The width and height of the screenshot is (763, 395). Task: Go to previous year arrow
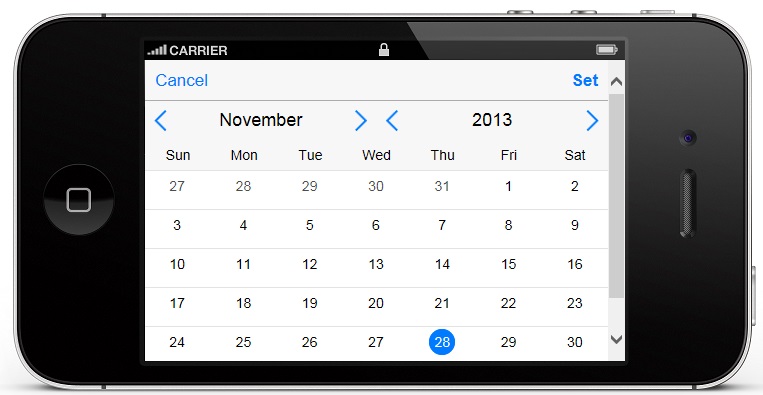point(392,120)
